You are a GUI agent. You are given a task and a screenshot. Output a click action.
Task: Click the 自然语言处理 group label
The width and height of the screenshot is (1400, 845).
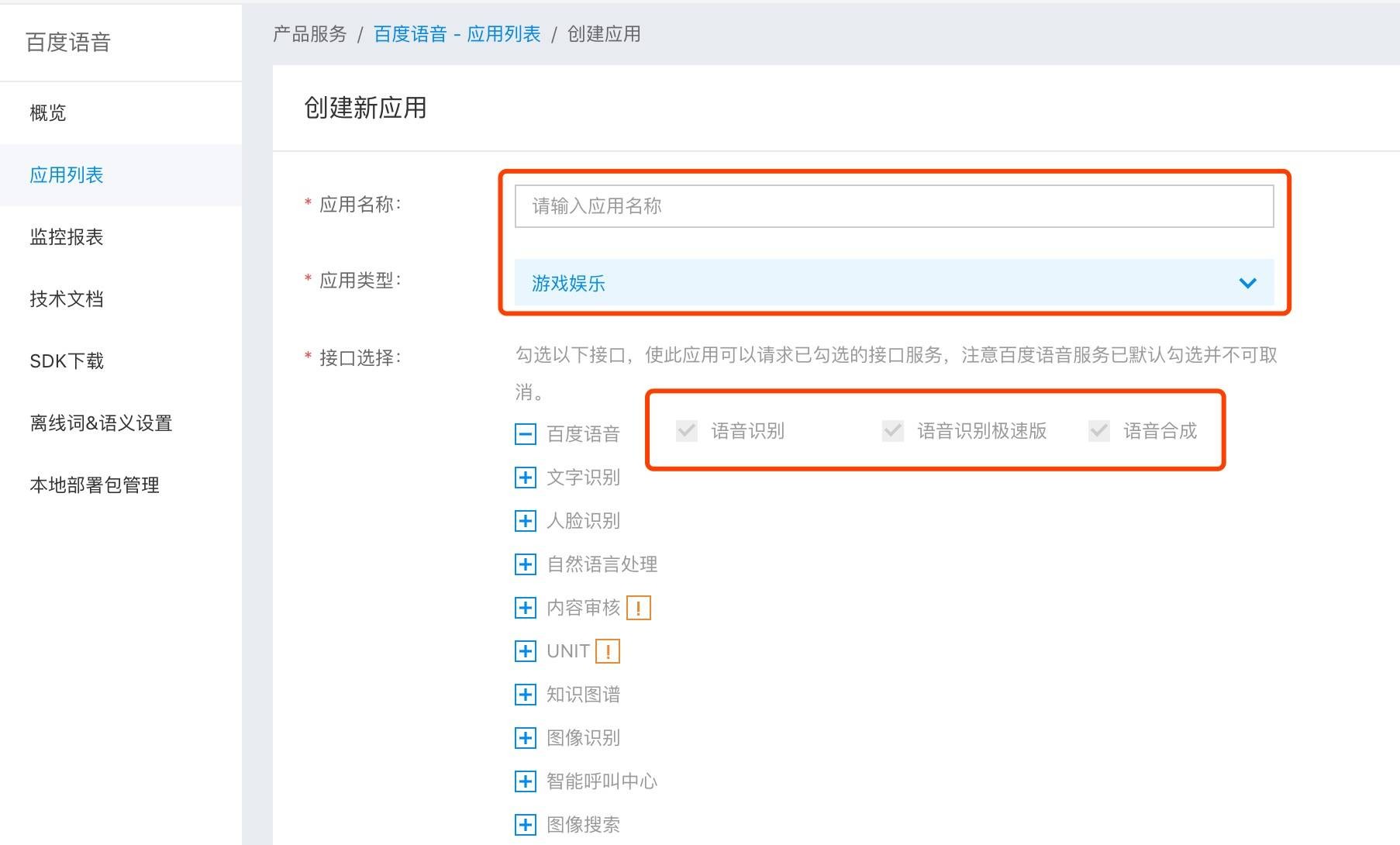pyautogui.click(x=602, y=564)
